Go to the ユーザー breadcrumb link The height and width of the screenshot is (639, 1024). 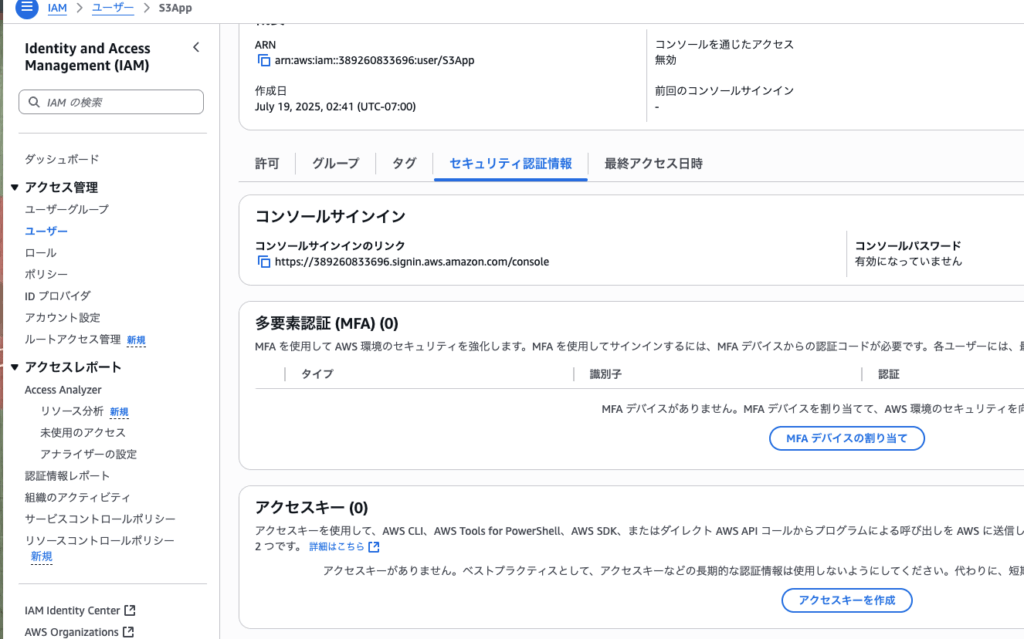[113, 8]
